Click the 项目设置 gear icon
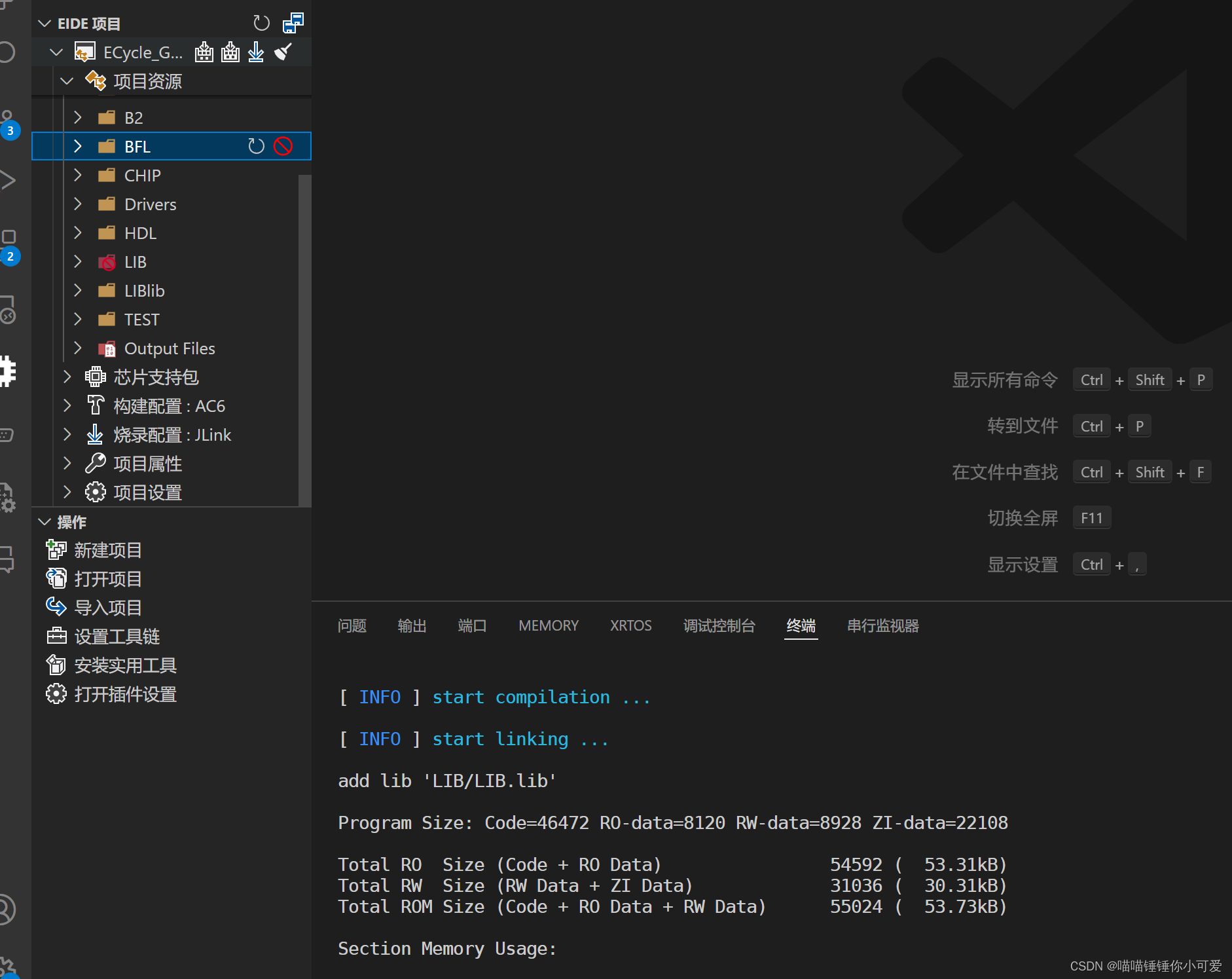This screenshot has width=1232, height=979. pyautogui.click(x=96, y=492)
